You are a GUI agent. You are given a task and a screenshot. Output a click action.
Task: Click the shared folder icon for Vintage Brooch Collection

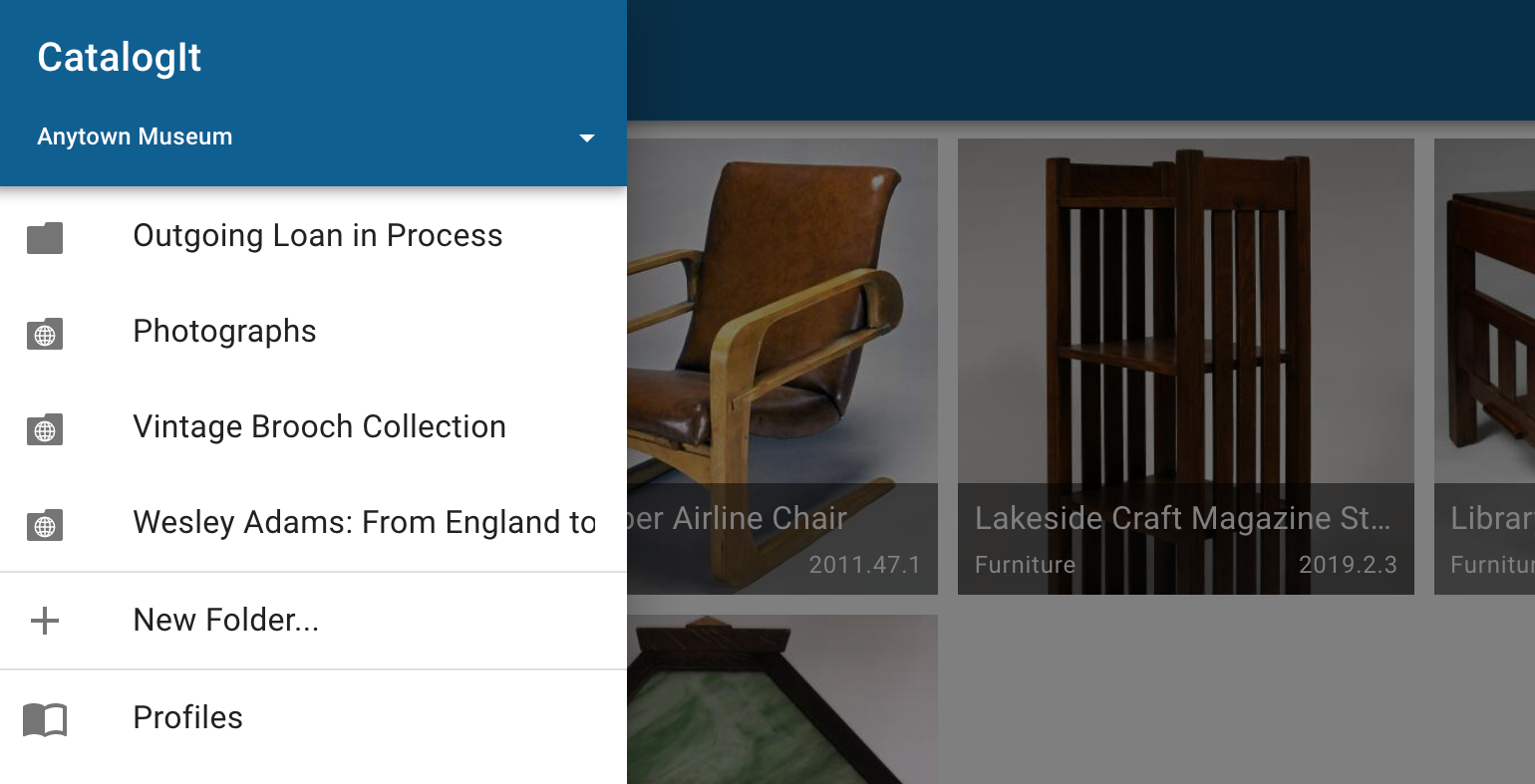45,429
